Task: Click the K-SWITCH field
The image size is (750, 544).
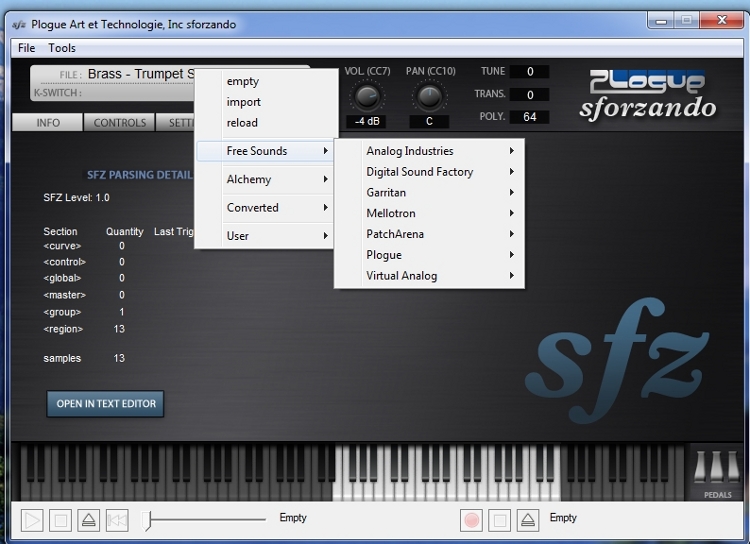Action: (113, 92)
